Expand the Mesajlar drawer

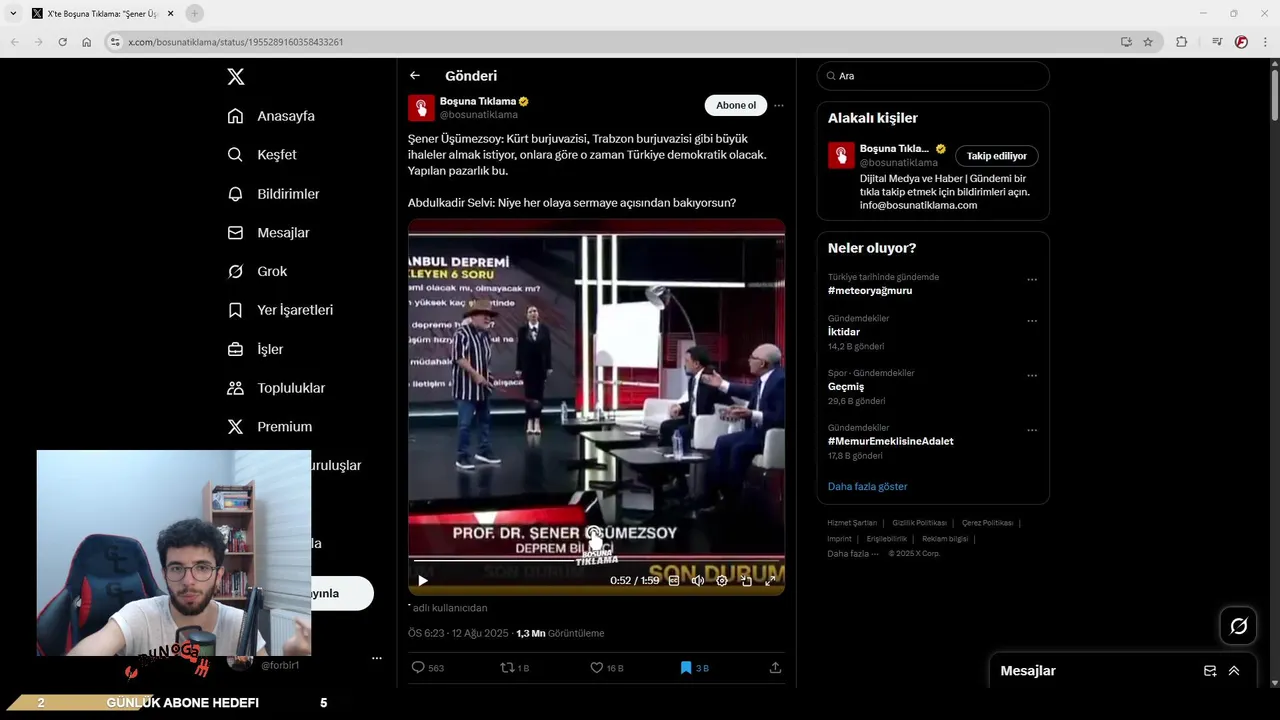click(1234, 671)
